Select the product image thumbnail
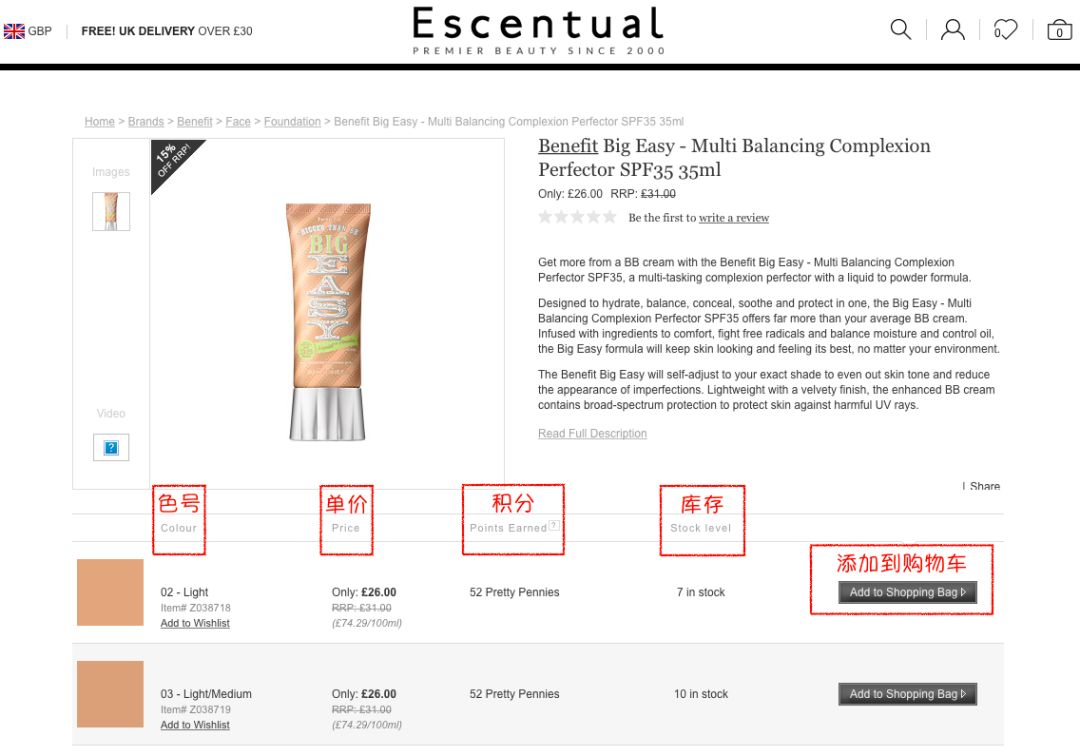This screenshot has height=756, width=1080. click(111, 211)
